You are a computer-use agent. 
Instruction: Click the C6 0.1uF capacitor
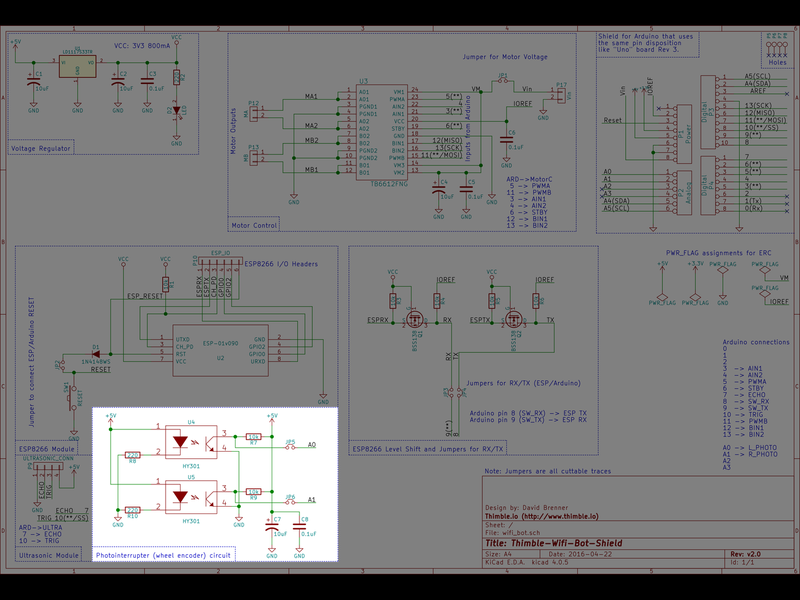point(507,140)
